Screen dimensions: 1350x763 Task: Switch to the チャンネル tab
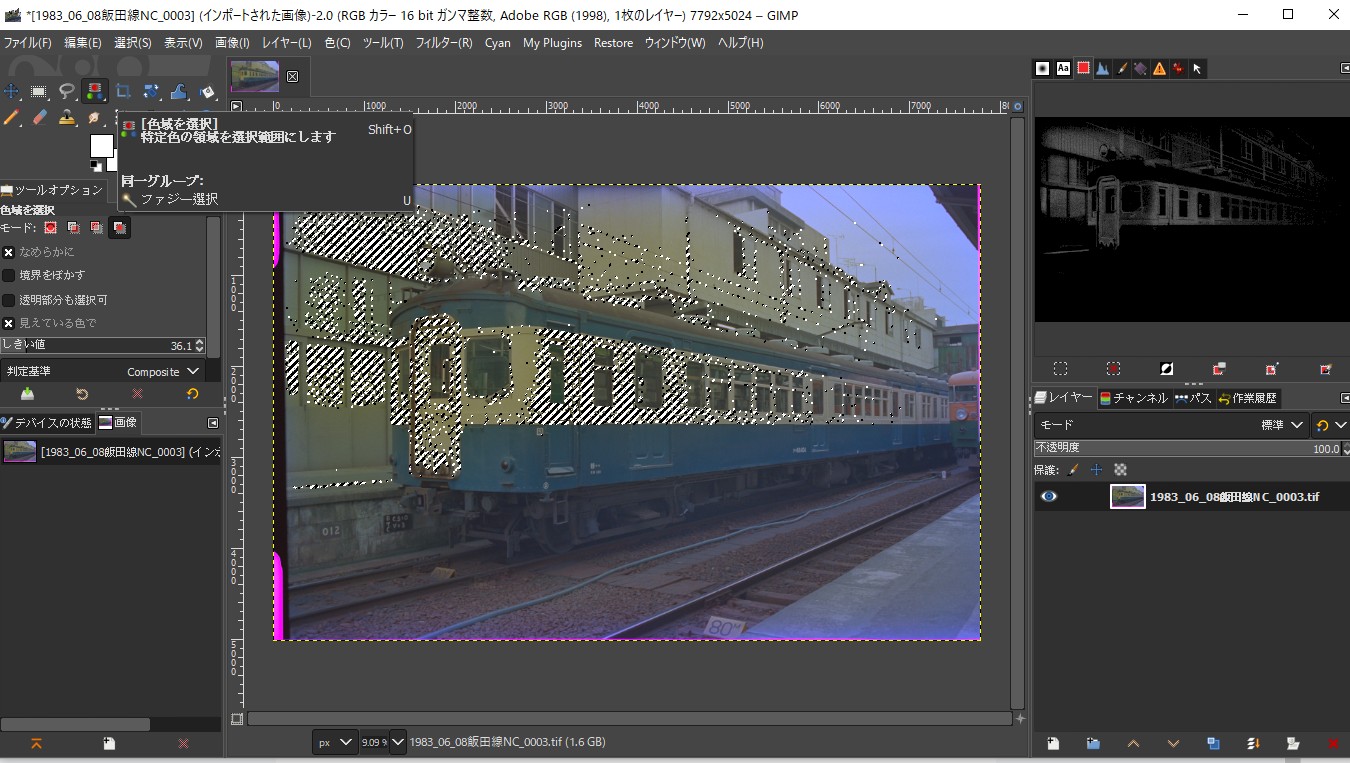(1134, 398)
